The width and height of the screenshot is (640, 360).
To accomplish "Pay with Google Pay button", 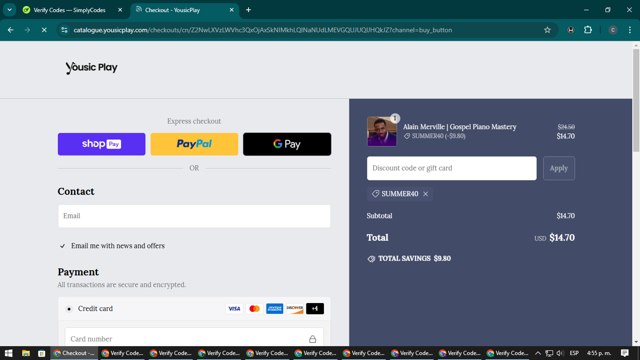I will pos(287,144).
